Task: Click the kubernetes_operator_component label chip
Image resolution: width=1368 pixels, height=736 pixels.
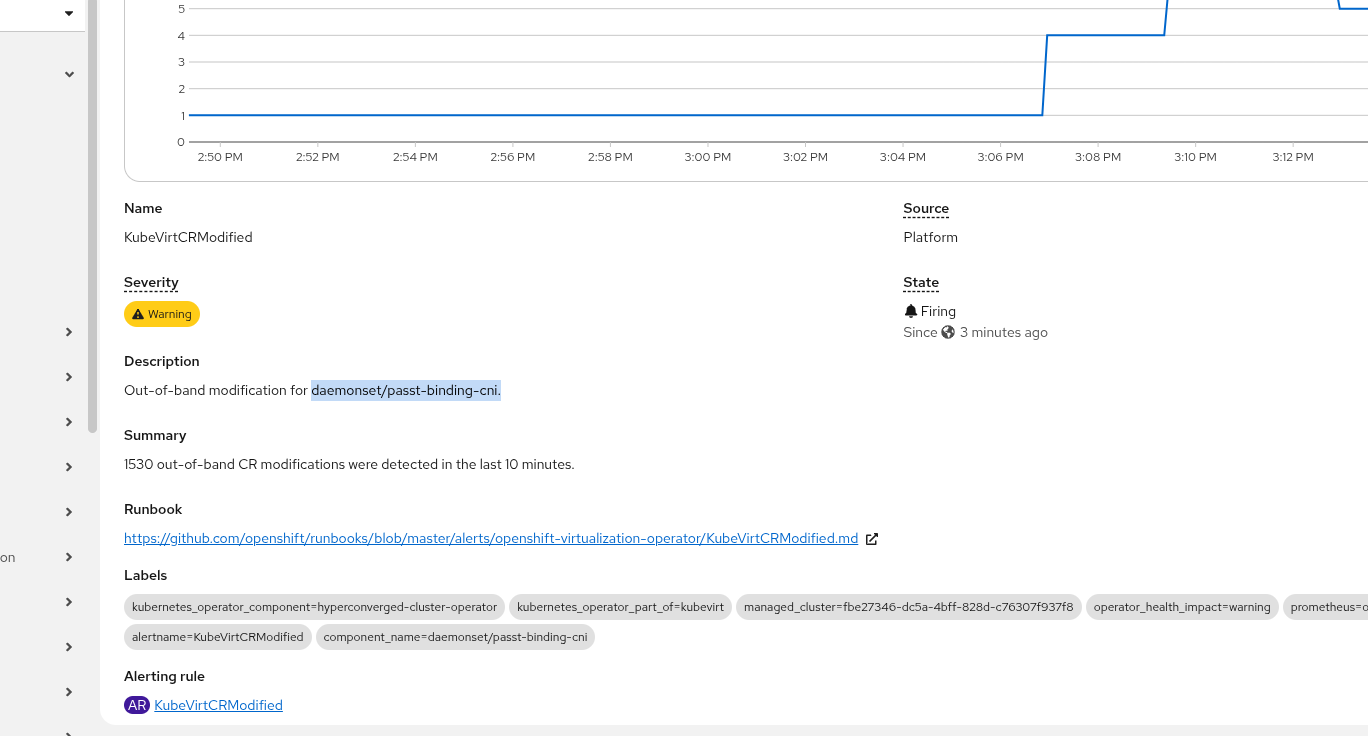Action: tap(314, 607)
